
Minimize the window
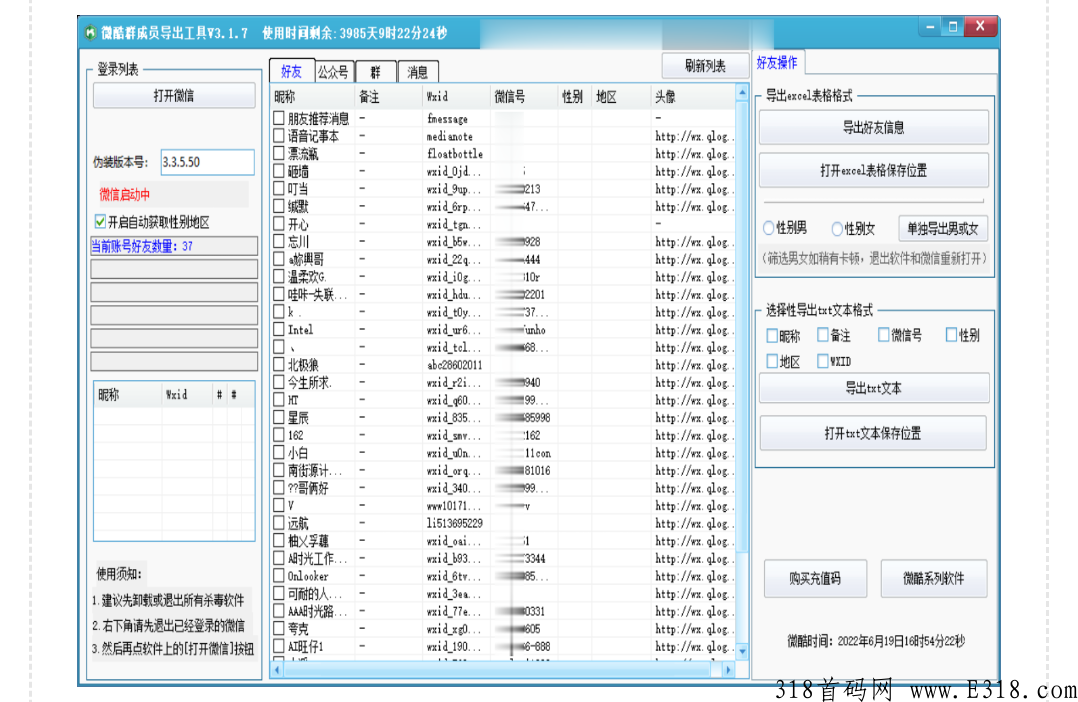coord(930,27)
